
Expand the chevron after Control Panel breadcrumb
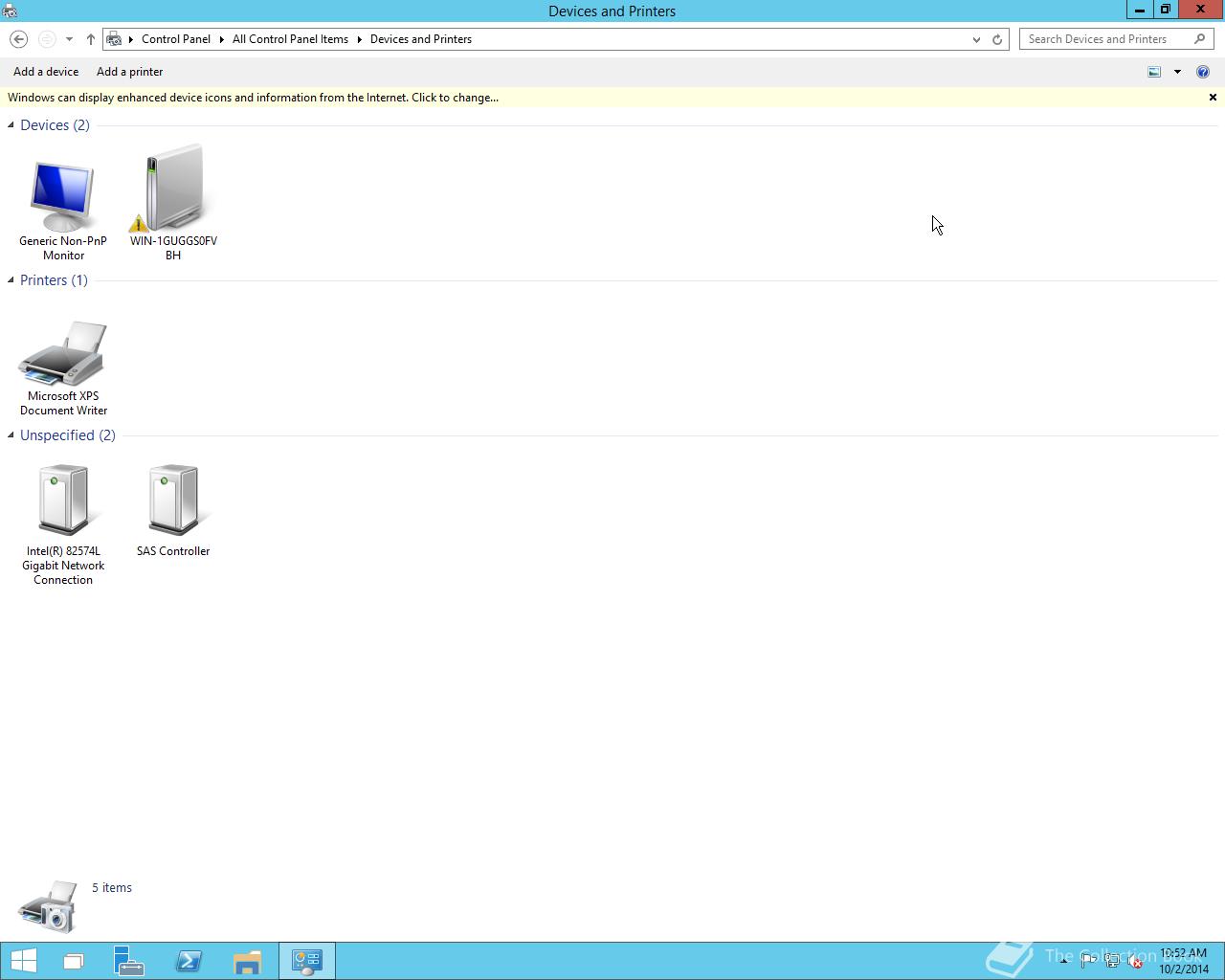point(221,39)
